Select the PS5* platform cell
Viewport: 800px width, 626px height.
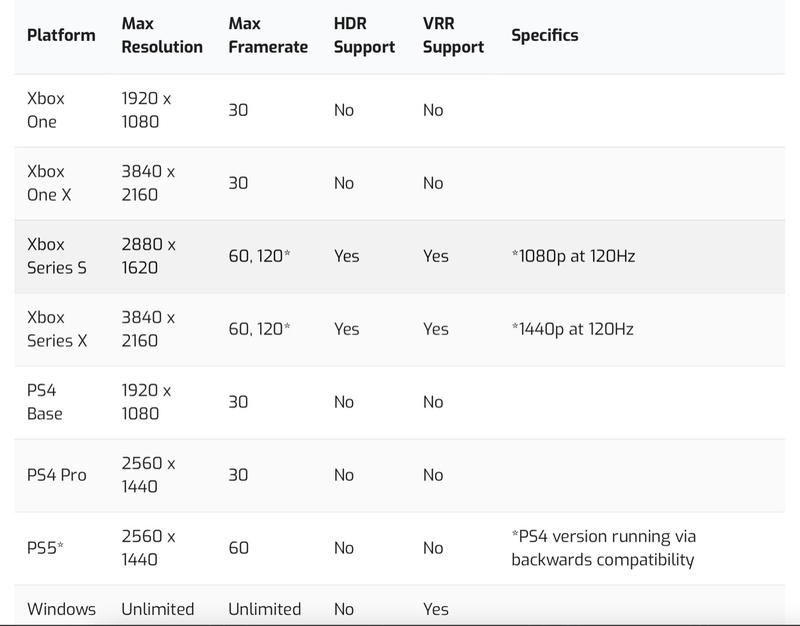tap(45, 548)
